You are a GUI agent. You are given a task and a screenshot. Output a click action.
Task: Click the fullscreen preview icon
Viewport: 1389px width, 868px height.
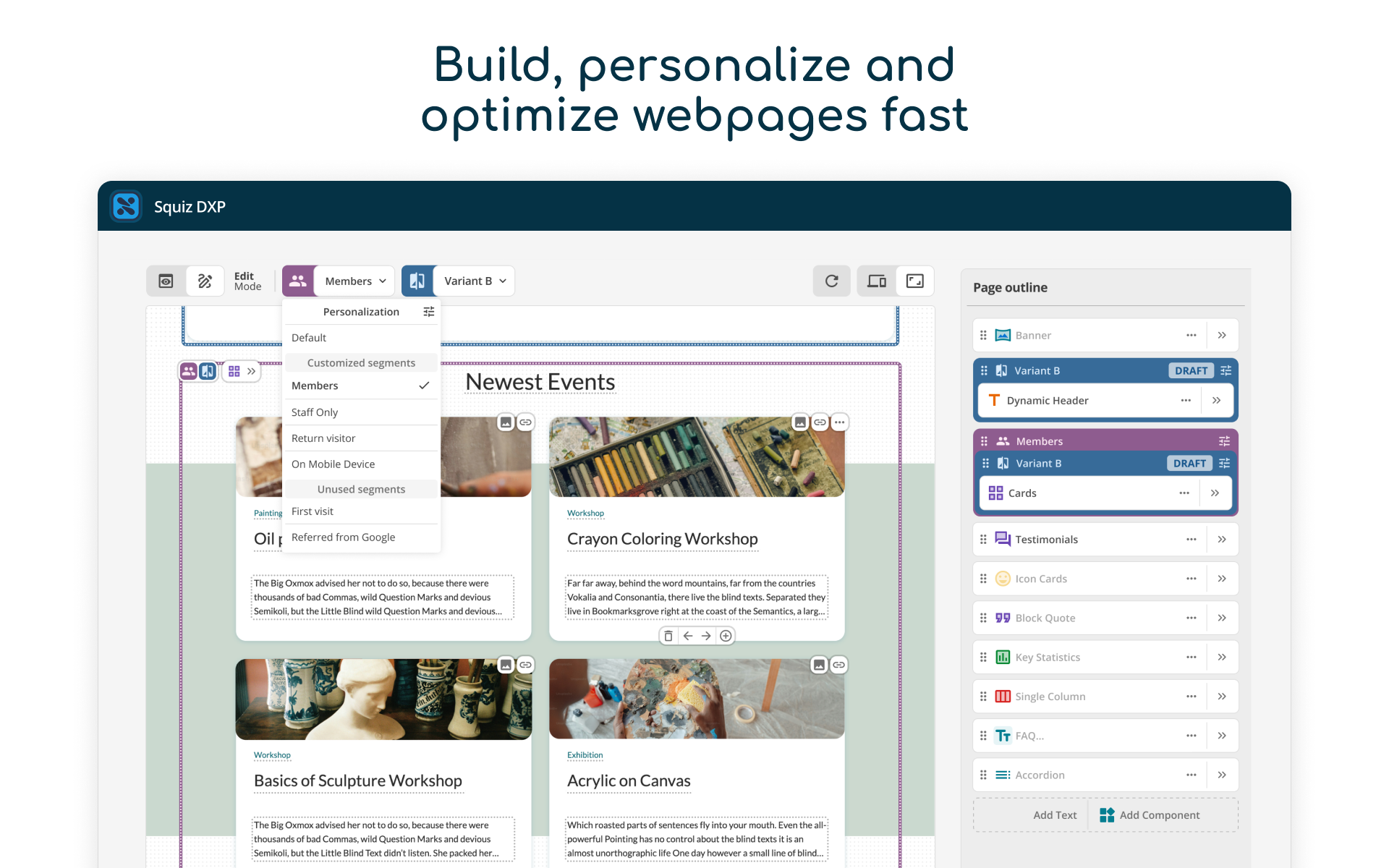pos(915,281)
